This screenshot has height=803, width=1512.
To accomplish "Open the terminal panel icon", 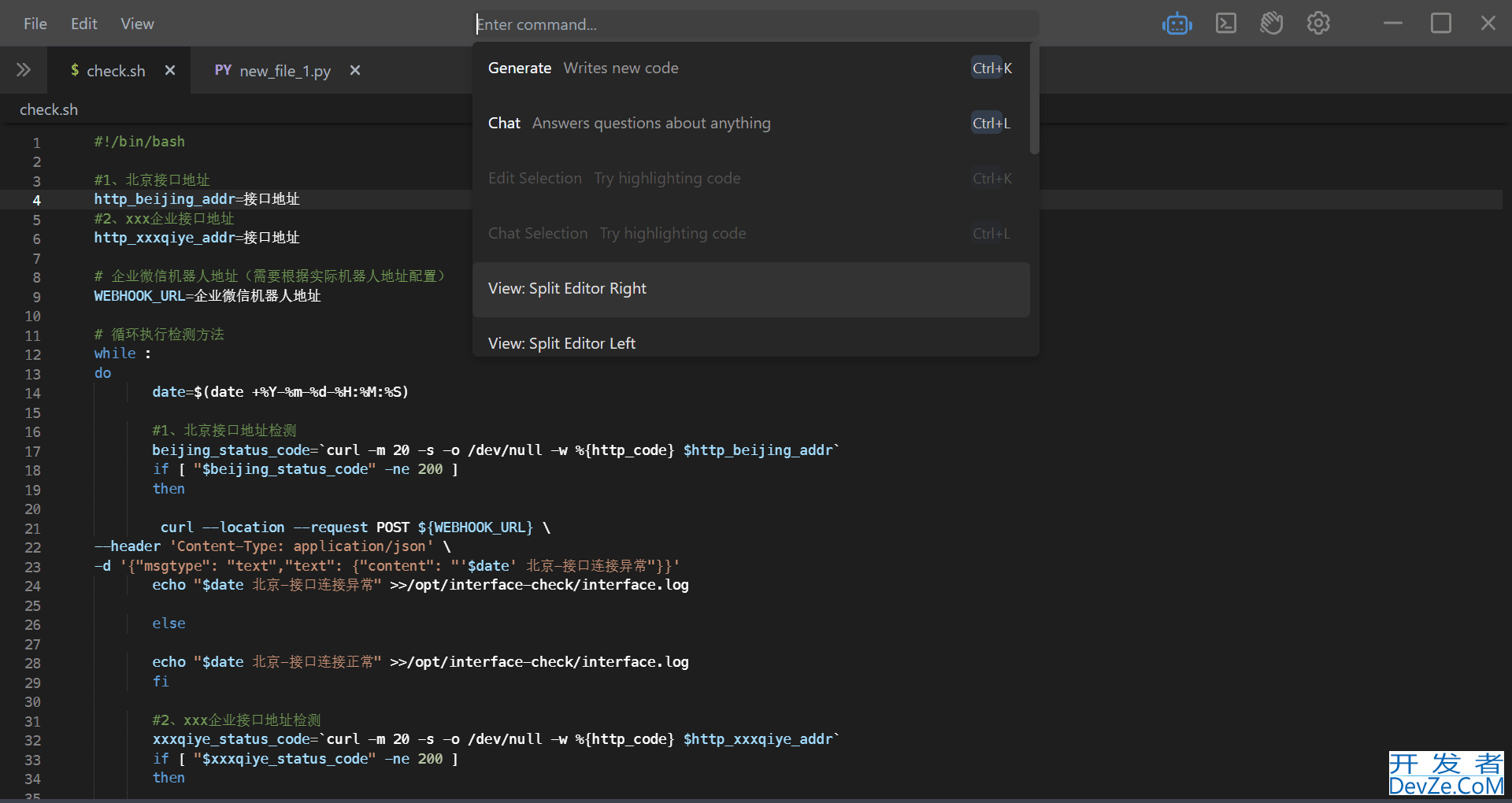I will tap(1225, 24).
